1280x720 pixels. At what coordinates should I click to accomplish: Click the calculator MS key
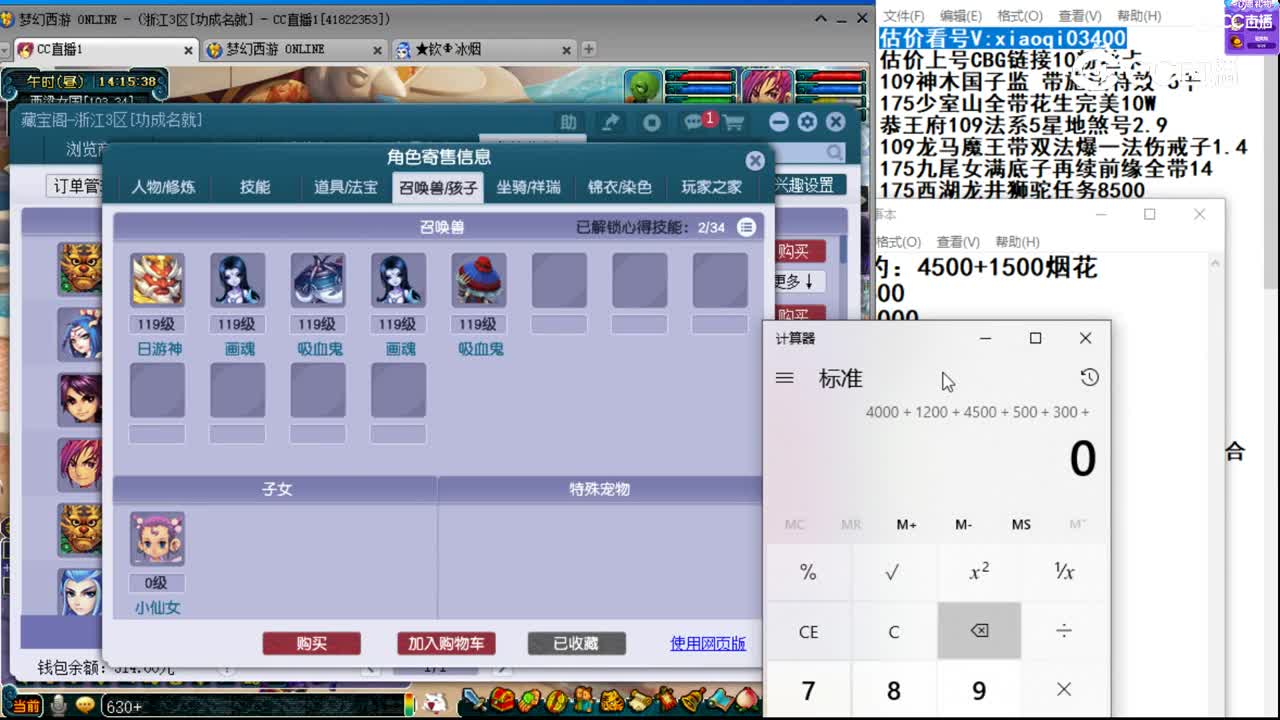[1021, 524]
